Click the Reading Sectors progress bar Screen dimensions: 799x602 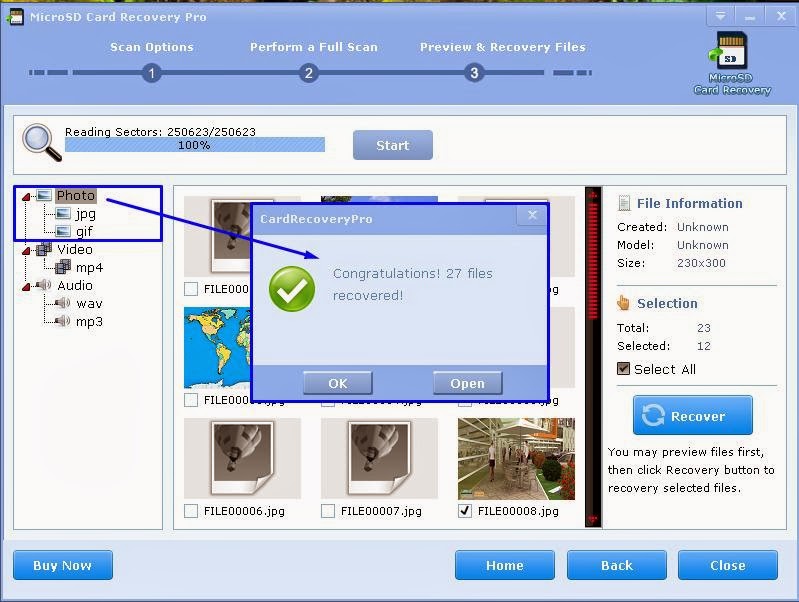tap(195, 145)
